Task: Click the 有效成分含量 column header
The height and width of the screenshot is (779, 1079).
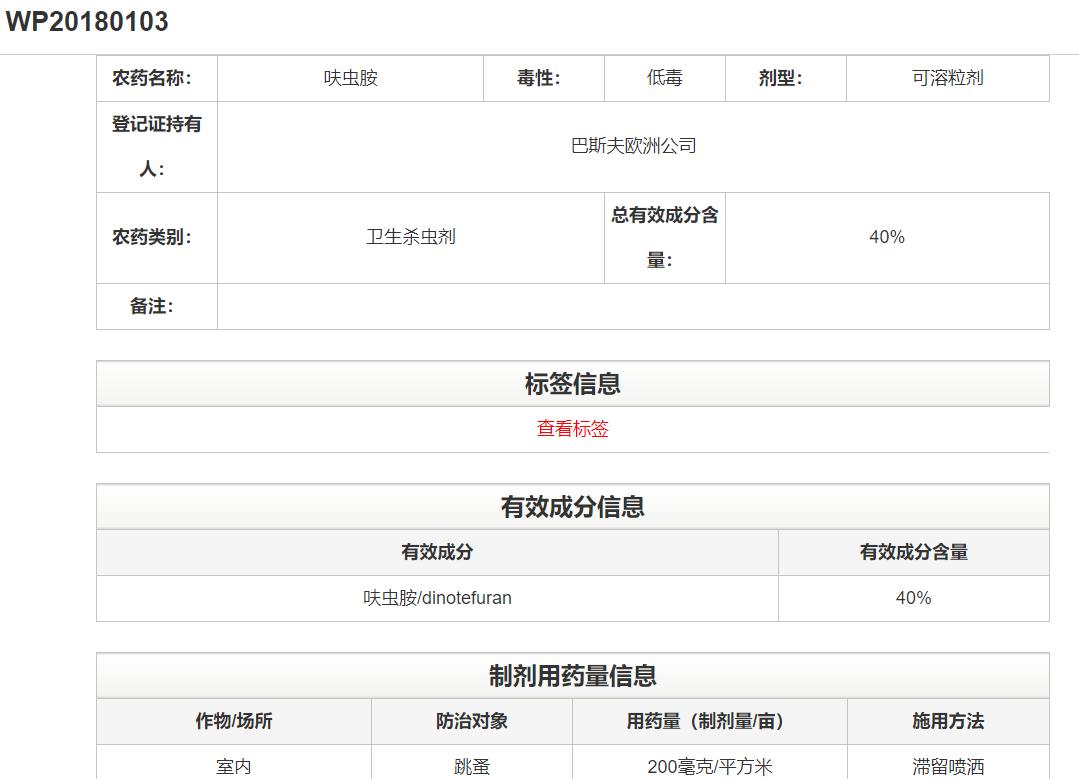Action: [913, 552]
